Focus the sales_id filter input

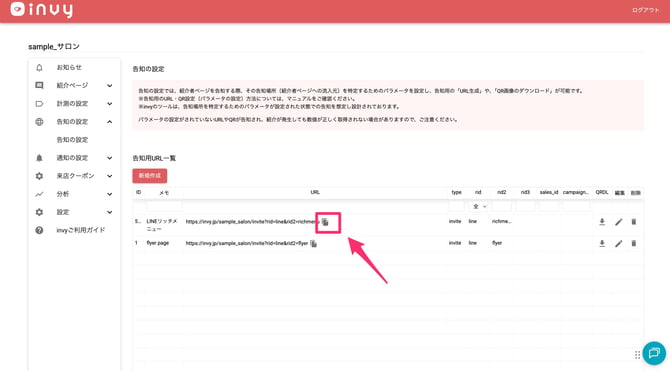coord(549,206)
